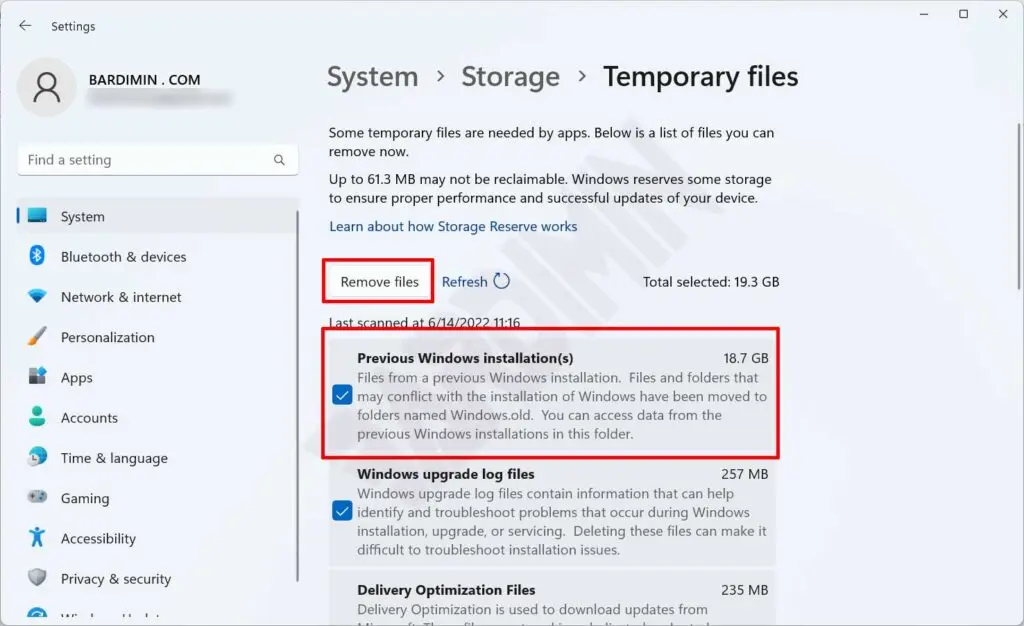Image resolution: width=1024 pixels, height=626 pixels.
Task: Navigate to System in breadcrumb
Action: pos(372,76)
